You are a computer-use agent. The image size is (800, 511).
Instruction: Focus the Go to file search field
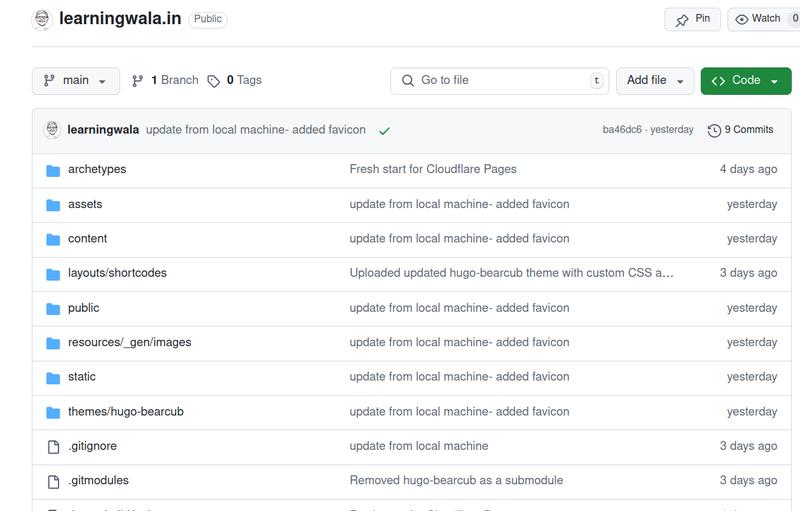[499, 81]
